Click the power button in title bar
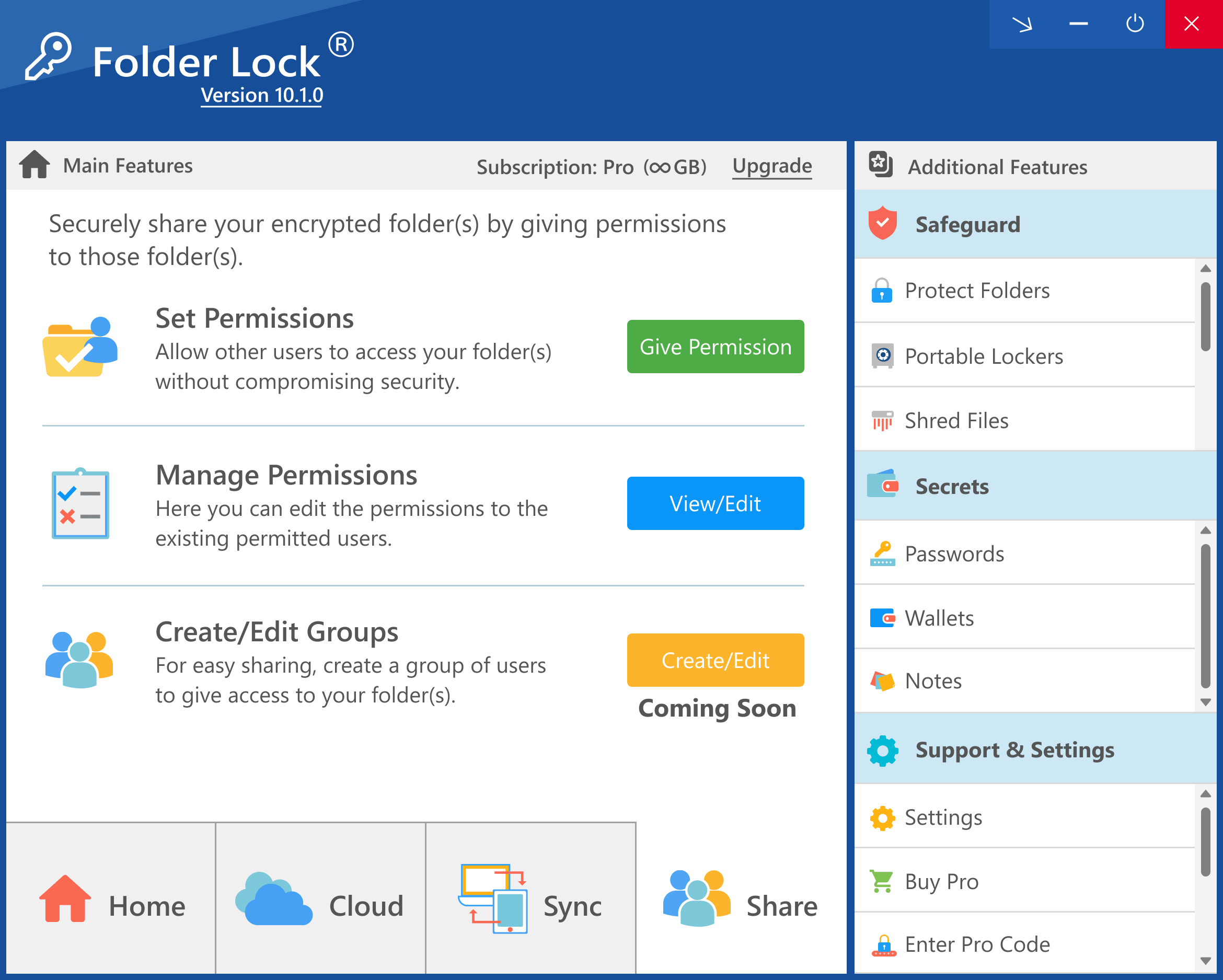The width and height of the screenshot is (1223, 980). 1135,24
